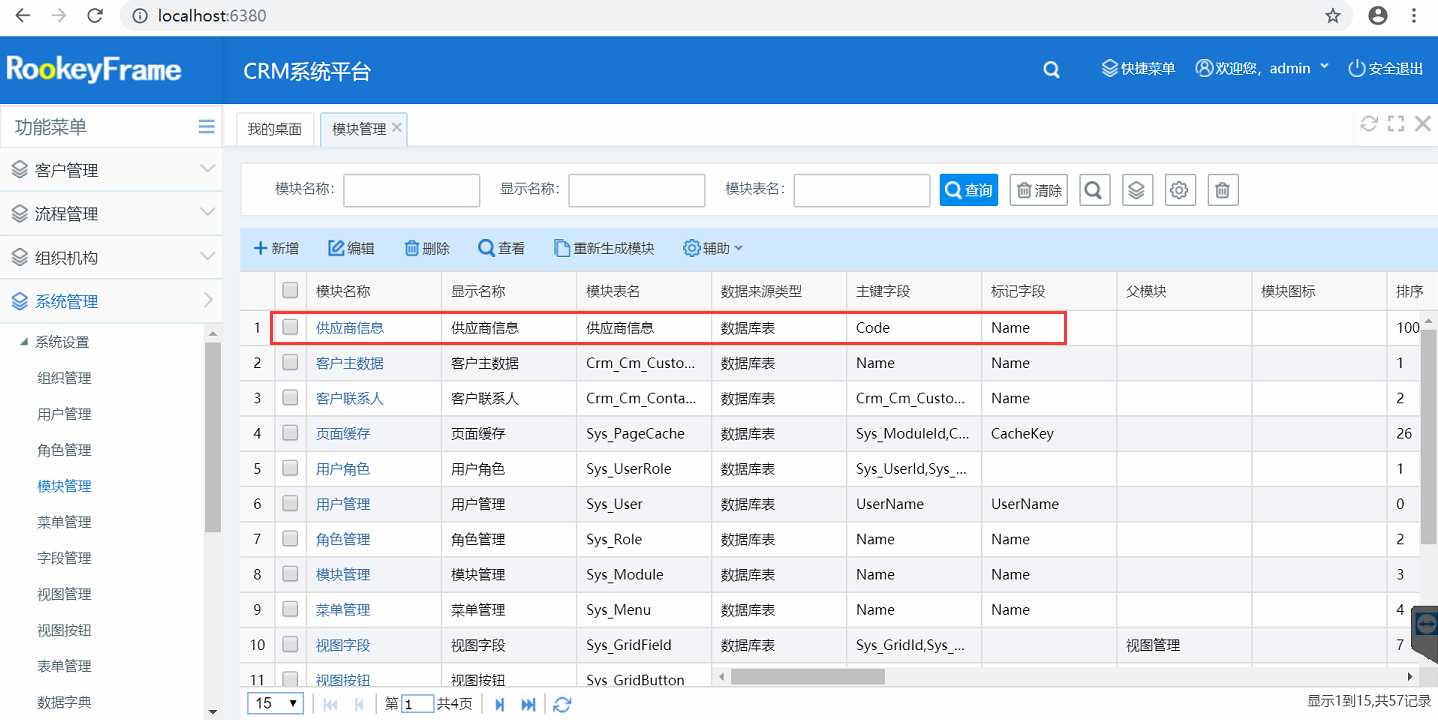Screen dimensions: 1438x720
Task: Open 角色管理 in the sidebar tree
Action: [x=64, y=450]
